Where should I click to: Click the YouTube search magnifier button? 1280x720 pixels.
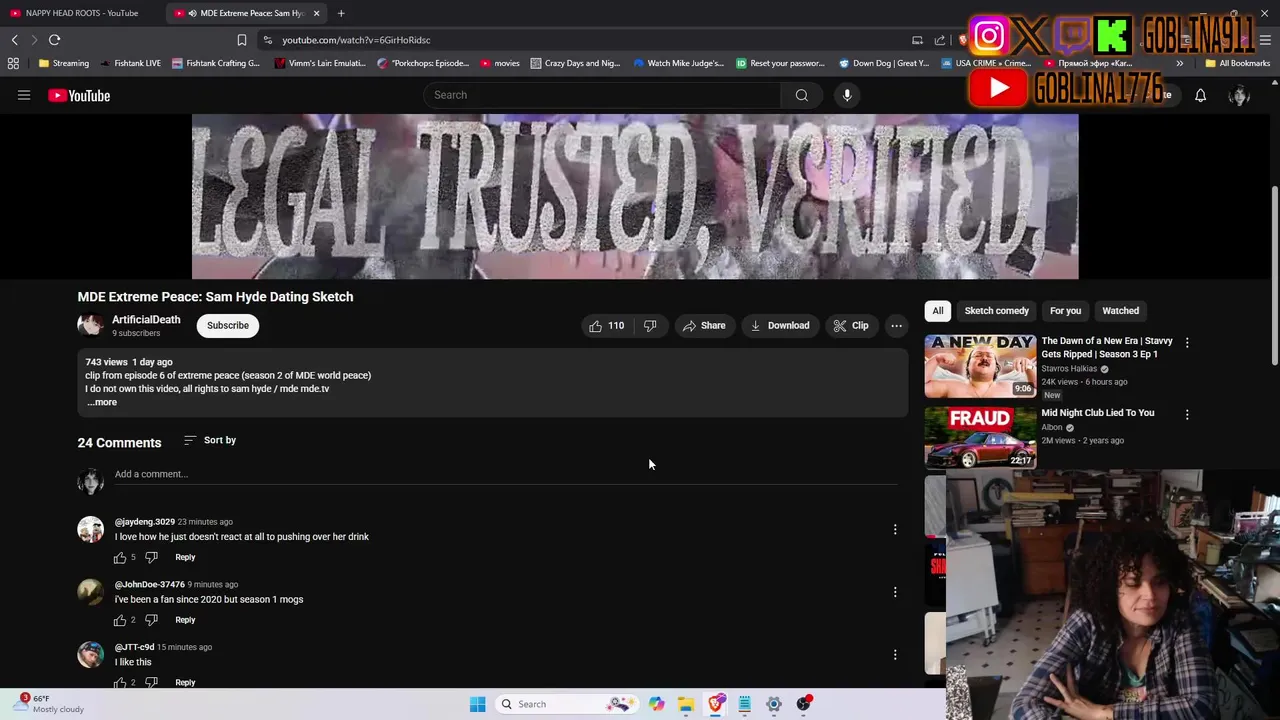pos(801,95)
